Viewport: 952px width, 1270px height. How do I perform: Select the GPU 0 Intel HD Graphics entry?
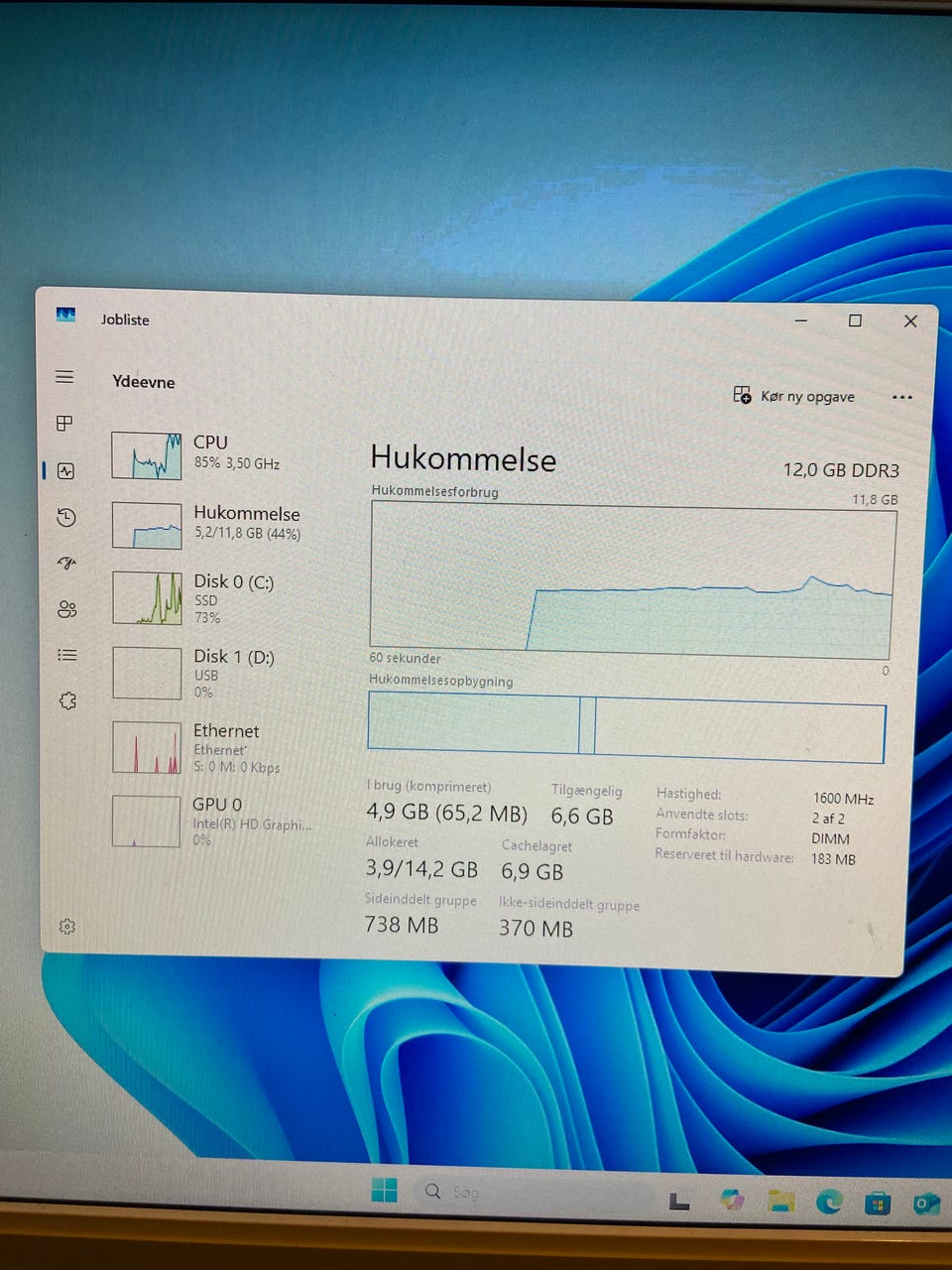point(213,821)
